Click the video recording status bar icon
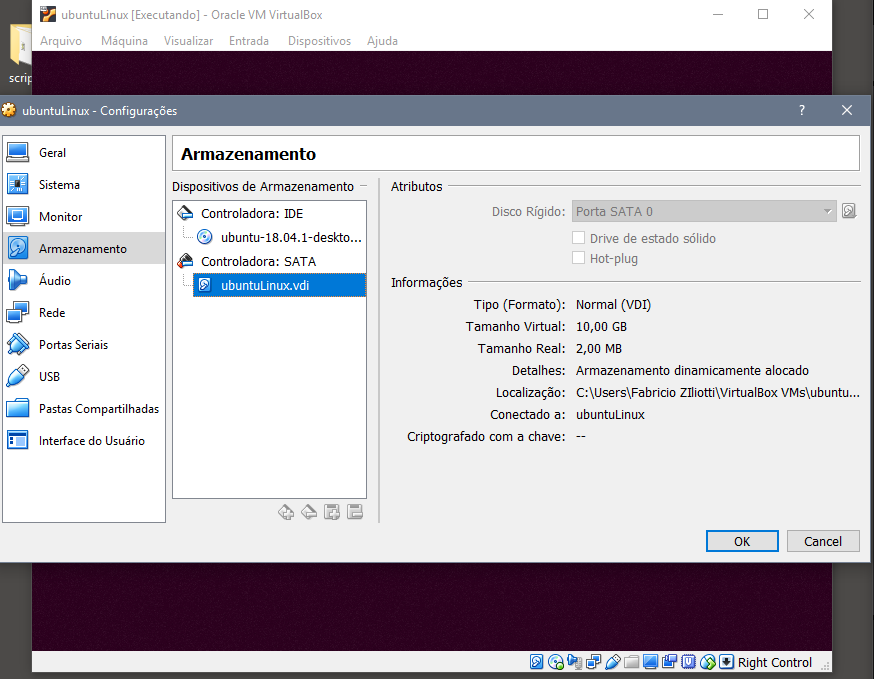This screenshot has height=679, width=874. (669, 662)
